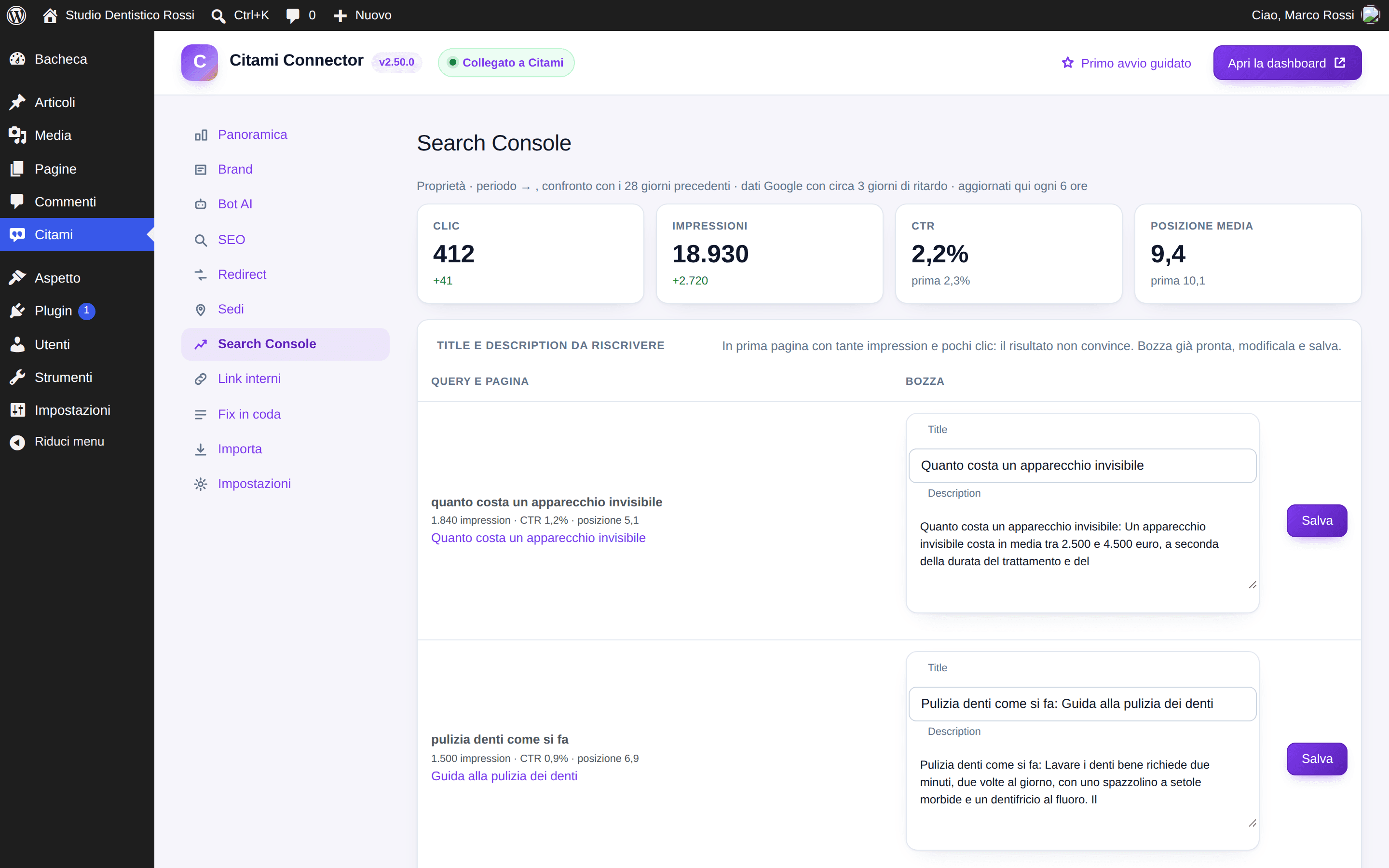Click the CLIC card value 412
Screen dimensions: 1389x868
[x=453, y=254]
